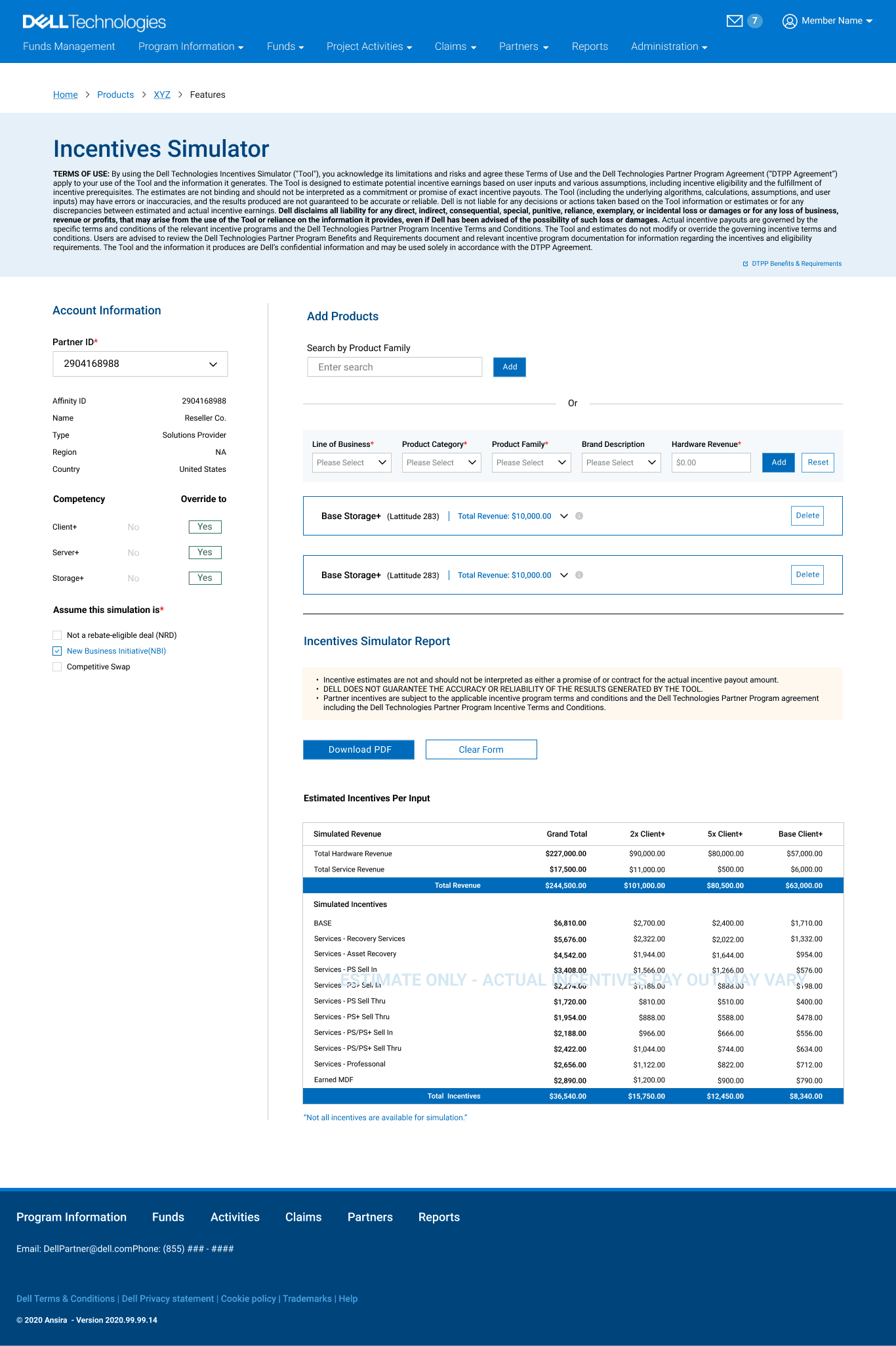Image resolution: width=896 pixels, height=1346 pixels.
Task: Click the Earned MDF row label
Action: [334, 1080]
